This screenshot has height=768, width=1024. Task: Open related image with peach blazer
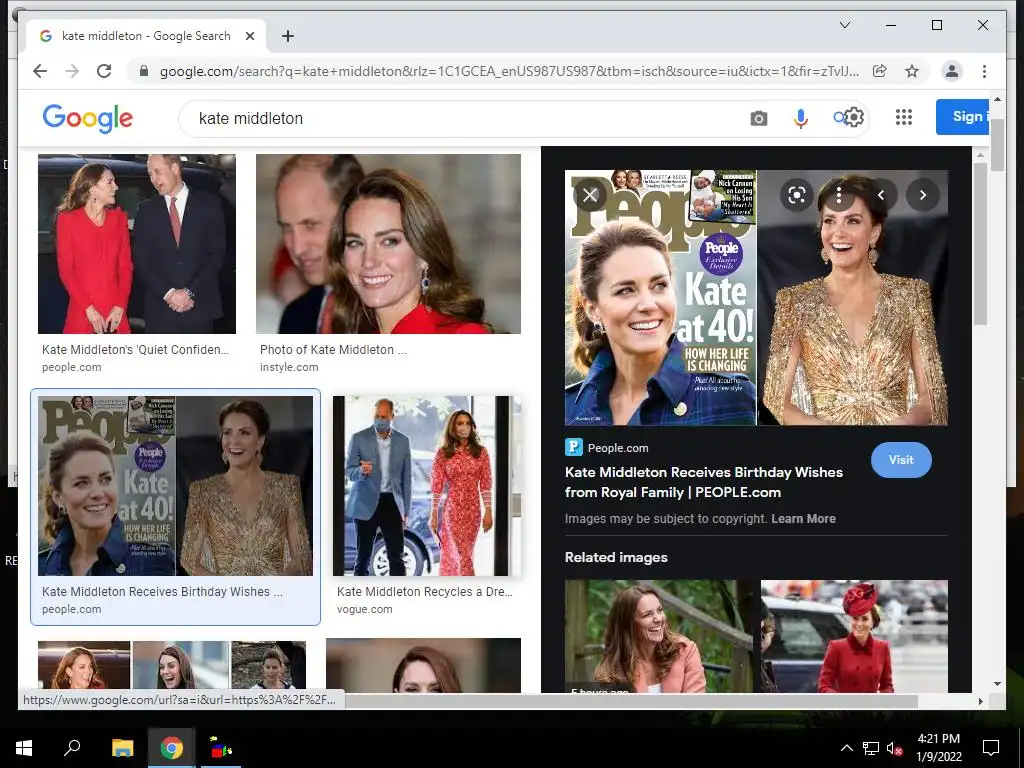point(658,636)
